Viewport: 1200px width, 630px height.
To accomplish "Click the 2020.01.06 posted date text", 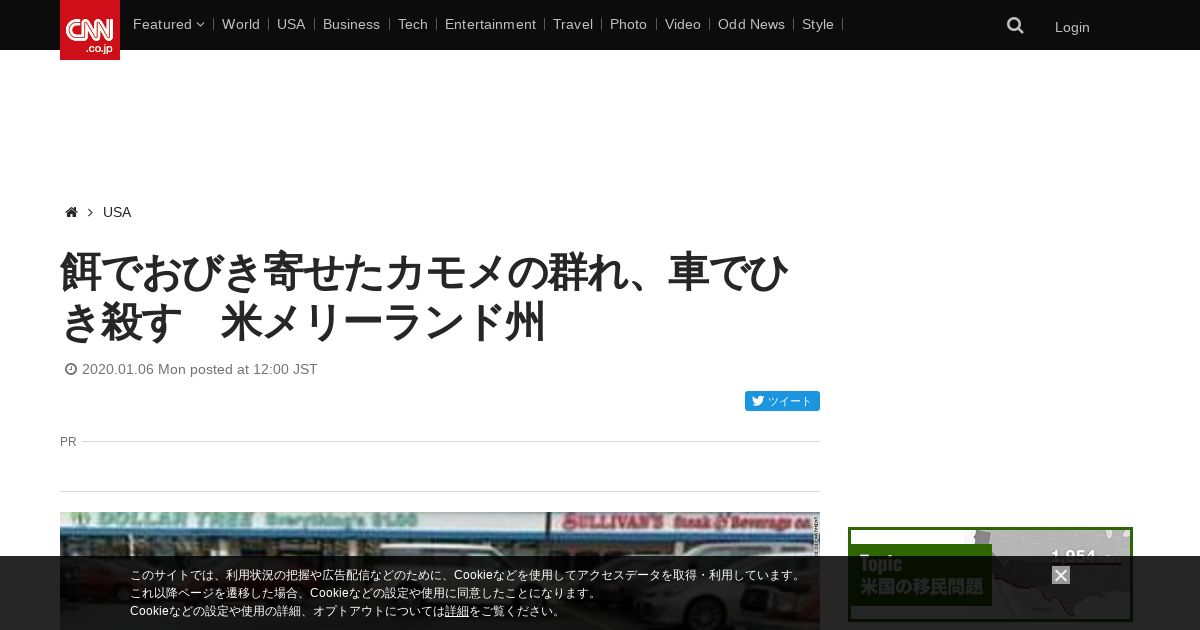I will (199, 369).
